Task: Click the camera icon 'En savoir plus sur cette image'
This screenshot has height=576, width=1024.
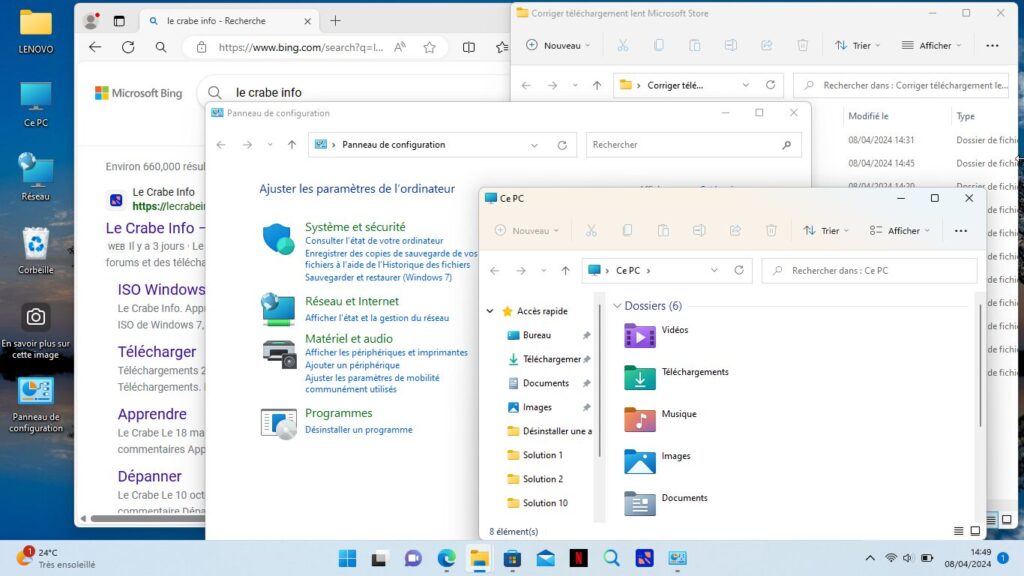Action: 35,317
